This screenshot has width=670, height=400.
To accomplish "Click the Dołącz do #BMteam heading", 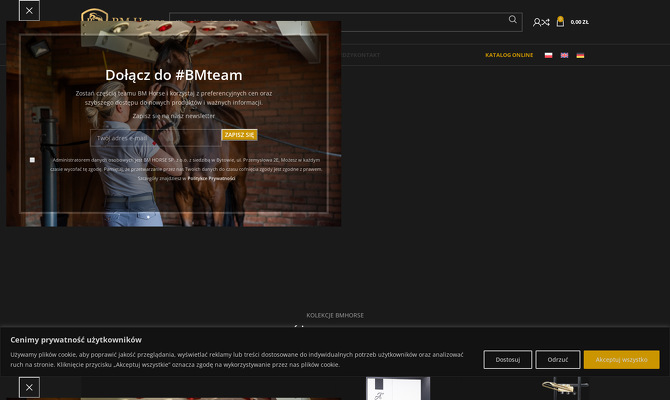I will 173,75.
